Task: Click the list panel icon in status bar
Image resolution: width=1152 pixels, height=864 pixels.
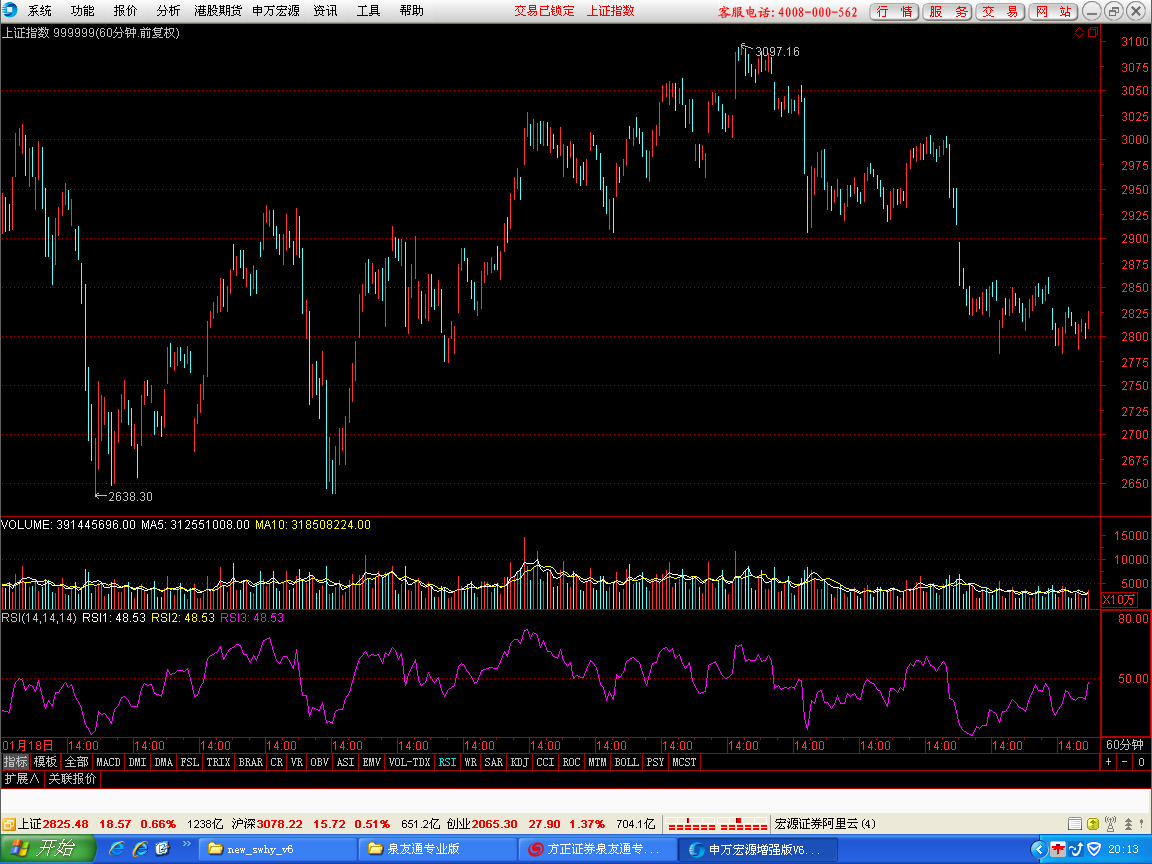Action: pos(1074,824)
